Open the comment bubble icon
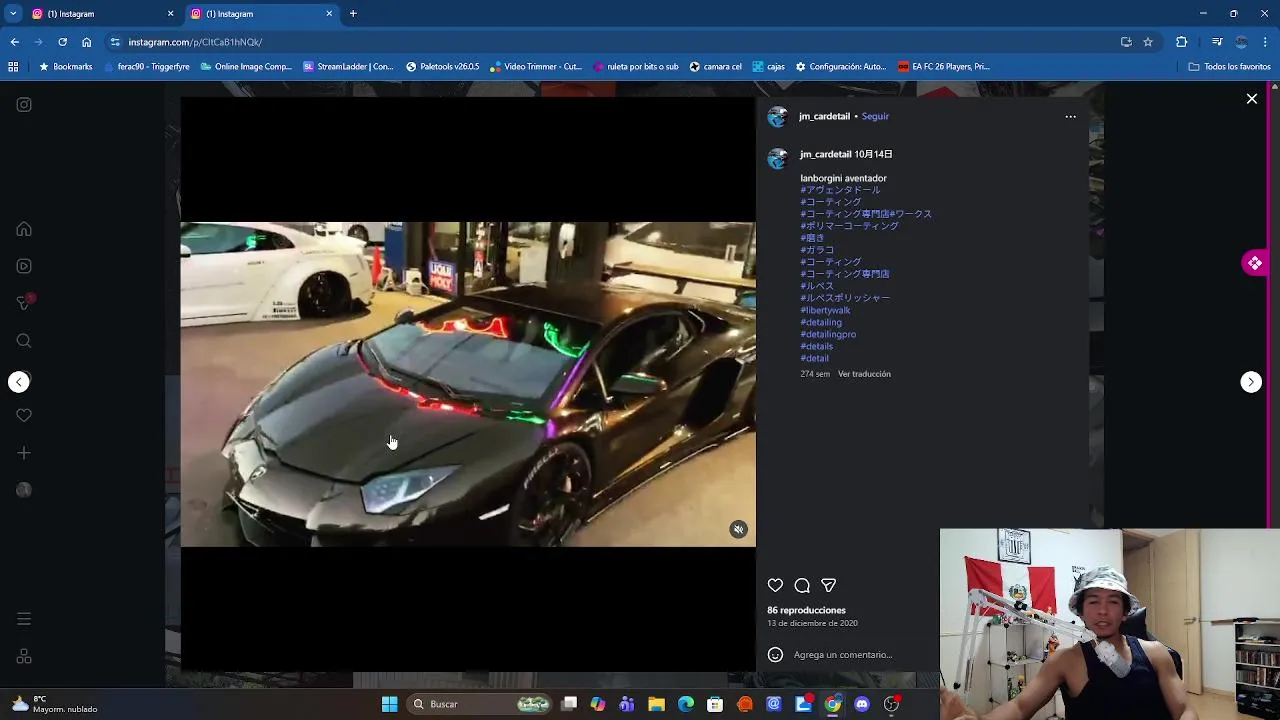 pyautogui.click(x=802, y=585)
